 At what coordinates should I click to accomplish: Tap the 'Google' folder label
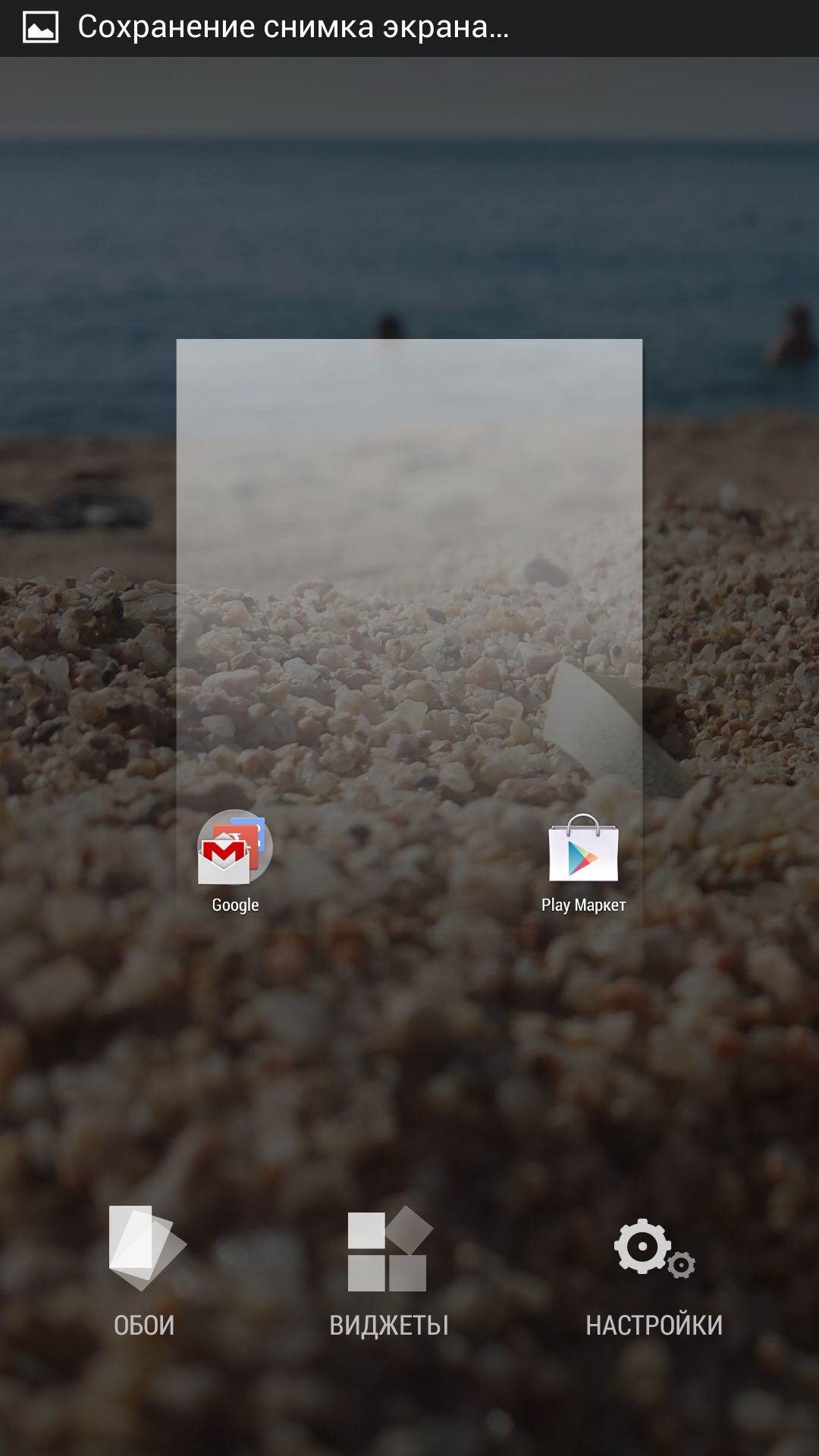tap(235, 905)
